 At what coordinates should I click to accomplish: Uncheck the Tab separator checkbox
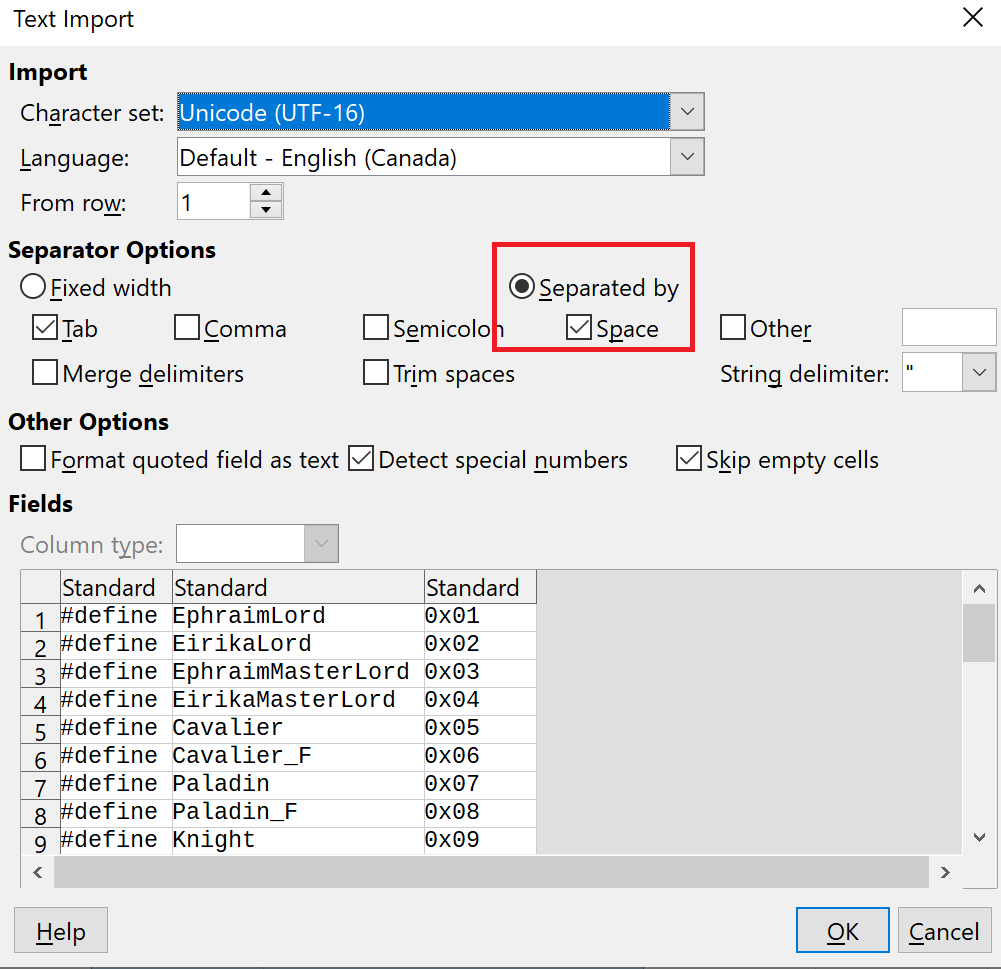[45, 327]
